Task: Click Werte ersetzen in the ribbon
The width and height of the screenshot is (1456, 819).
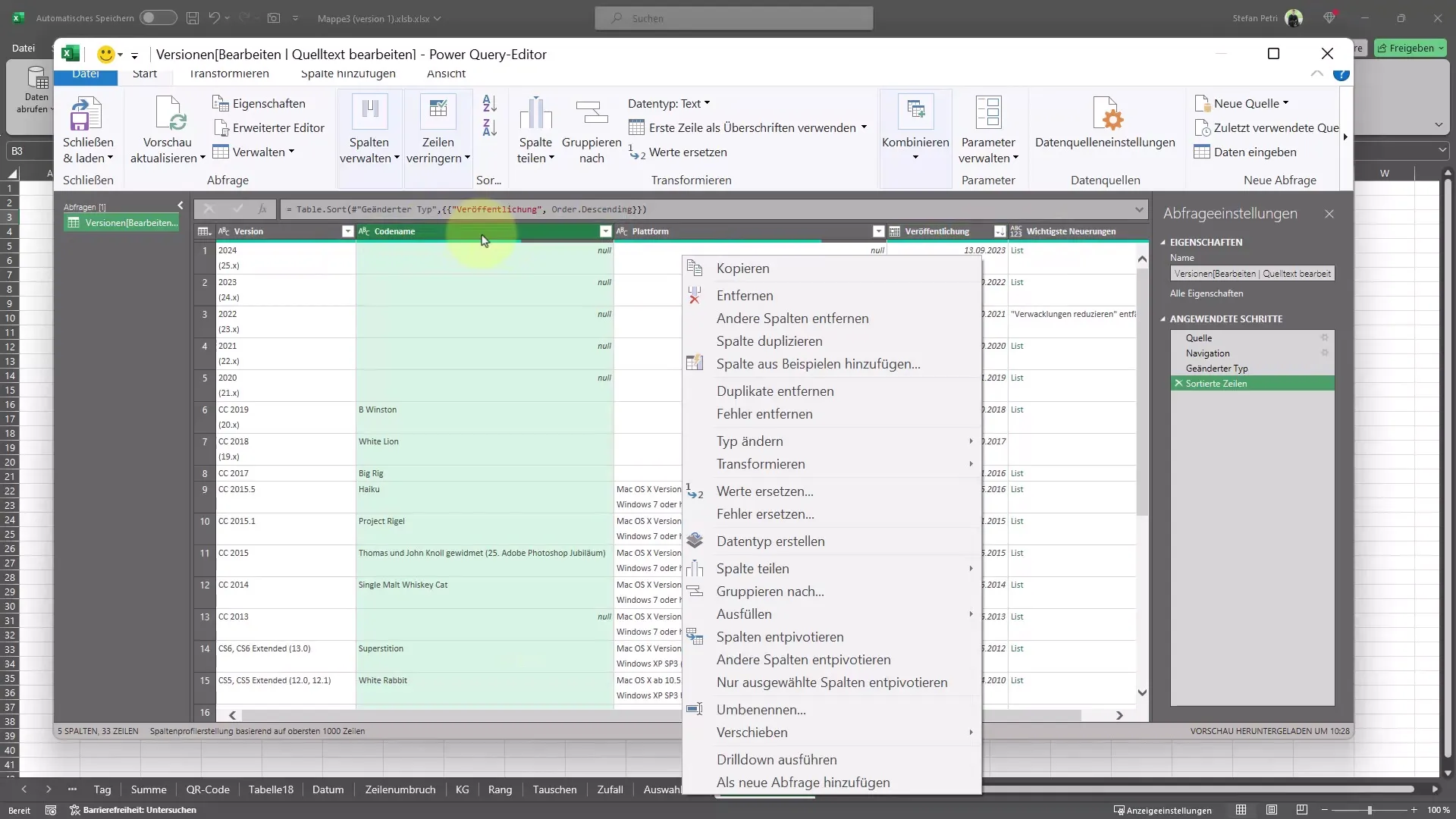Action: coord(678,152)
